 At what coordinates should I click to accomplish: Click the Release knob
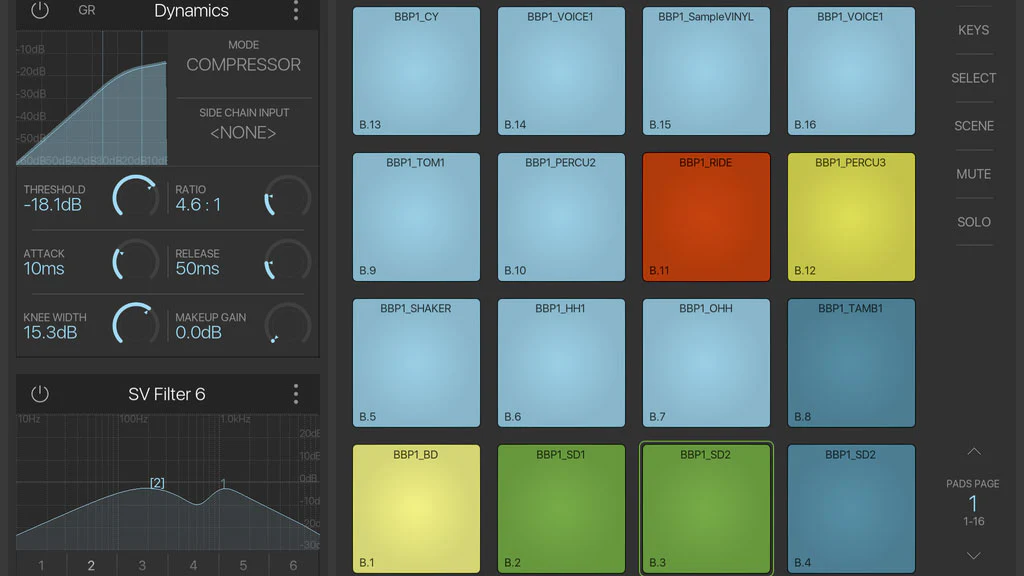coord(287,261)
